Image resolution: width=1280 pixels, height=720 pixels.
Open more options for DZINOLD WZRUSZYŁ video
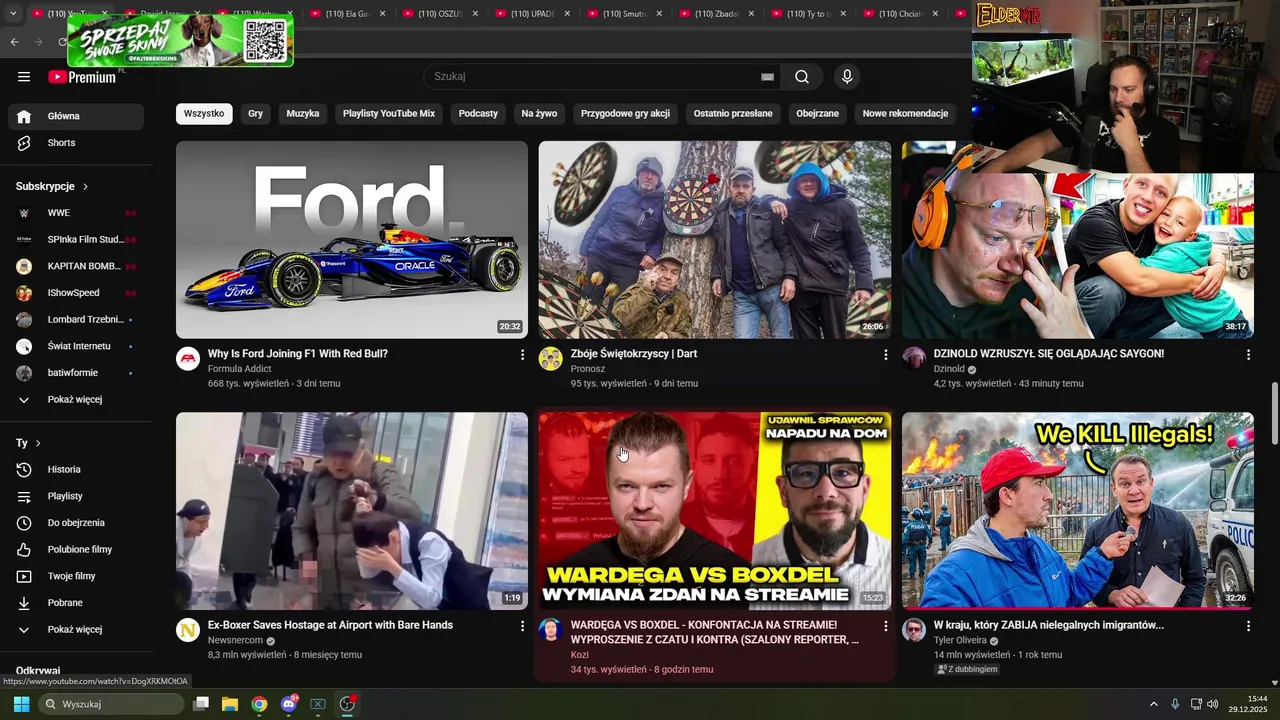coord(1248,355)
